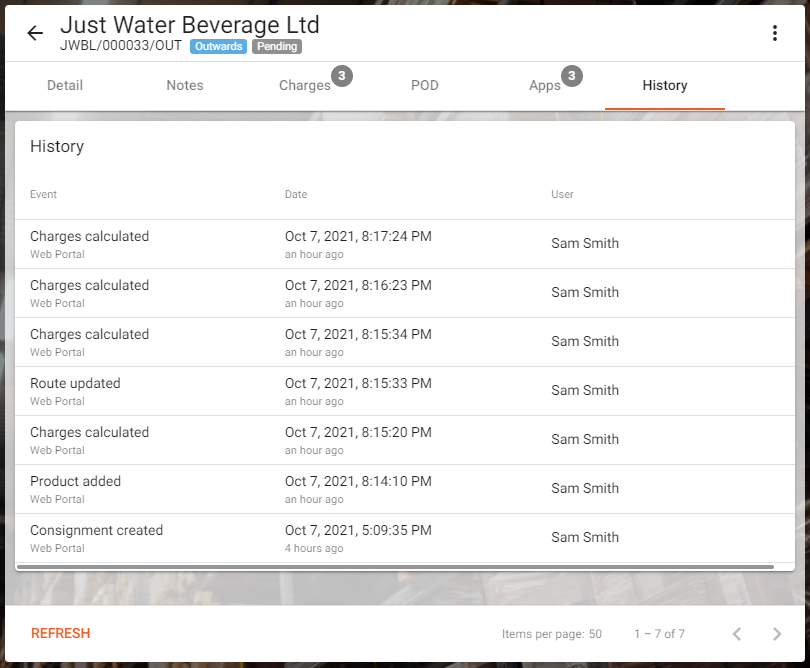Select the Consignment created history row

tap(404, 538)
